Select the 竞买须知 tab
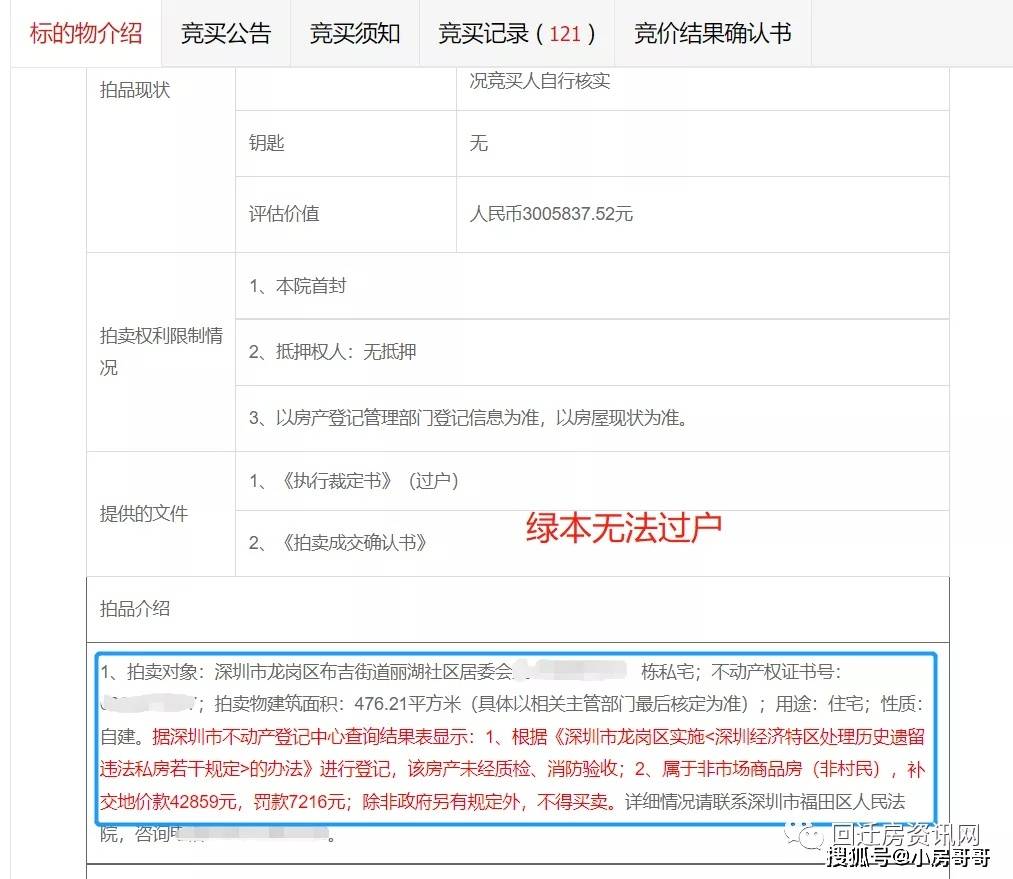 pos(354,33)
